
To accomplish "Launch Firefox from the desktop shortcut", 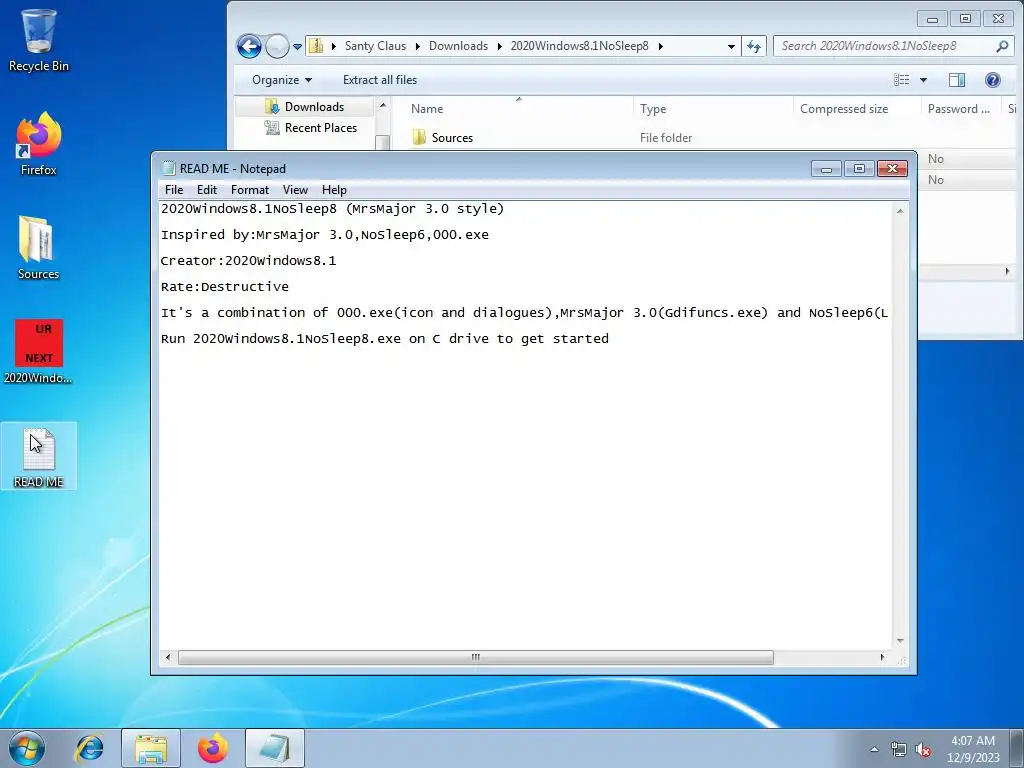I will pos(39,144).
